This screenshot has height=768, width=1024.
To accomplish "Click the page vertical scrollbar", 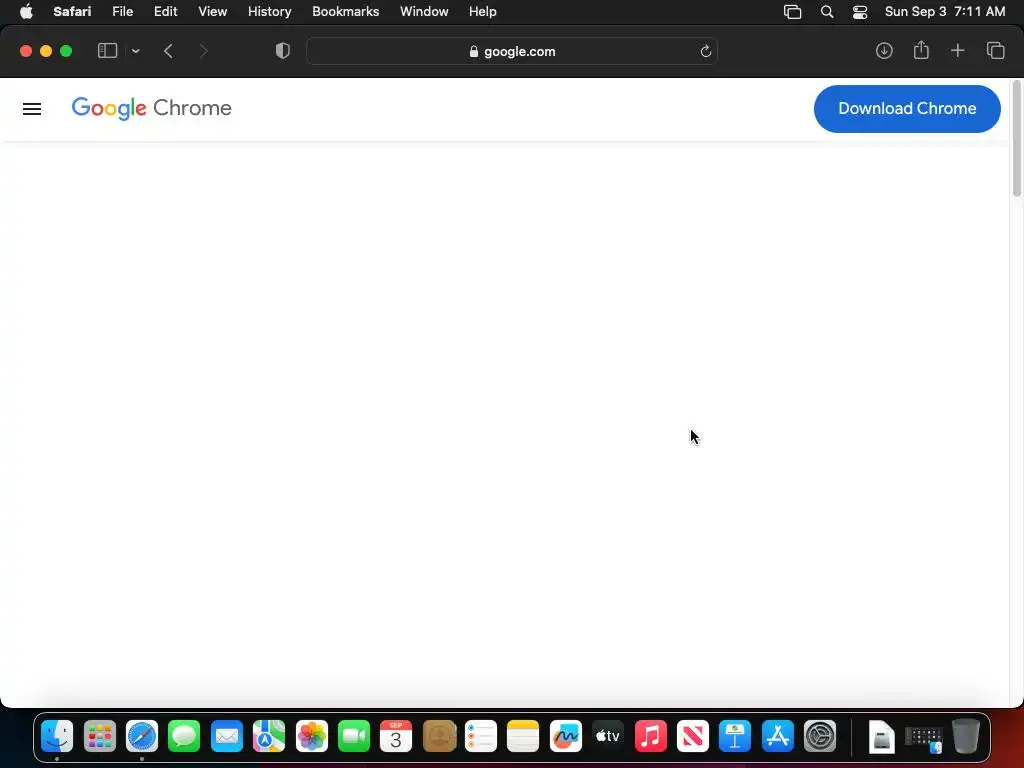I will point(1016,138).
